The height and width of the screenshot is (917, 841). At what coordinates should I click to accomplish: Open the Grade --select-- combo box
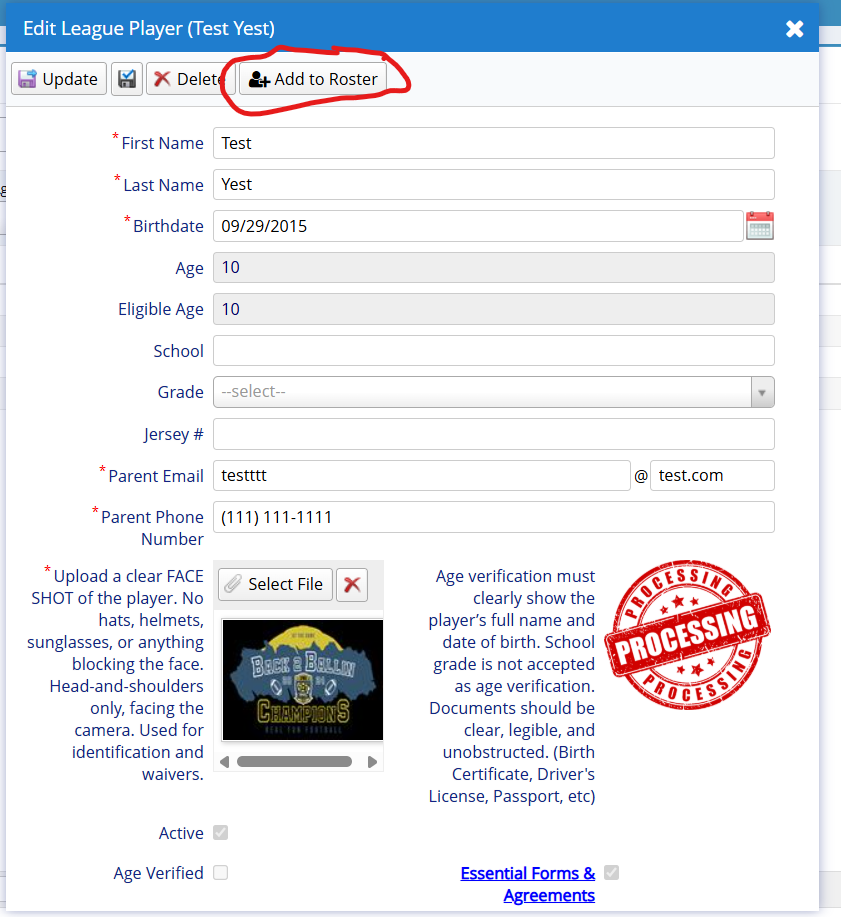click(482, 392)
